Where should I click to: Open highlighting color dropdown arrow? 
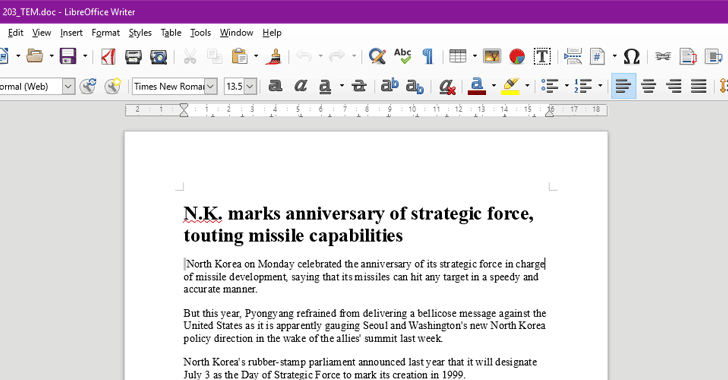pos(527,86)
